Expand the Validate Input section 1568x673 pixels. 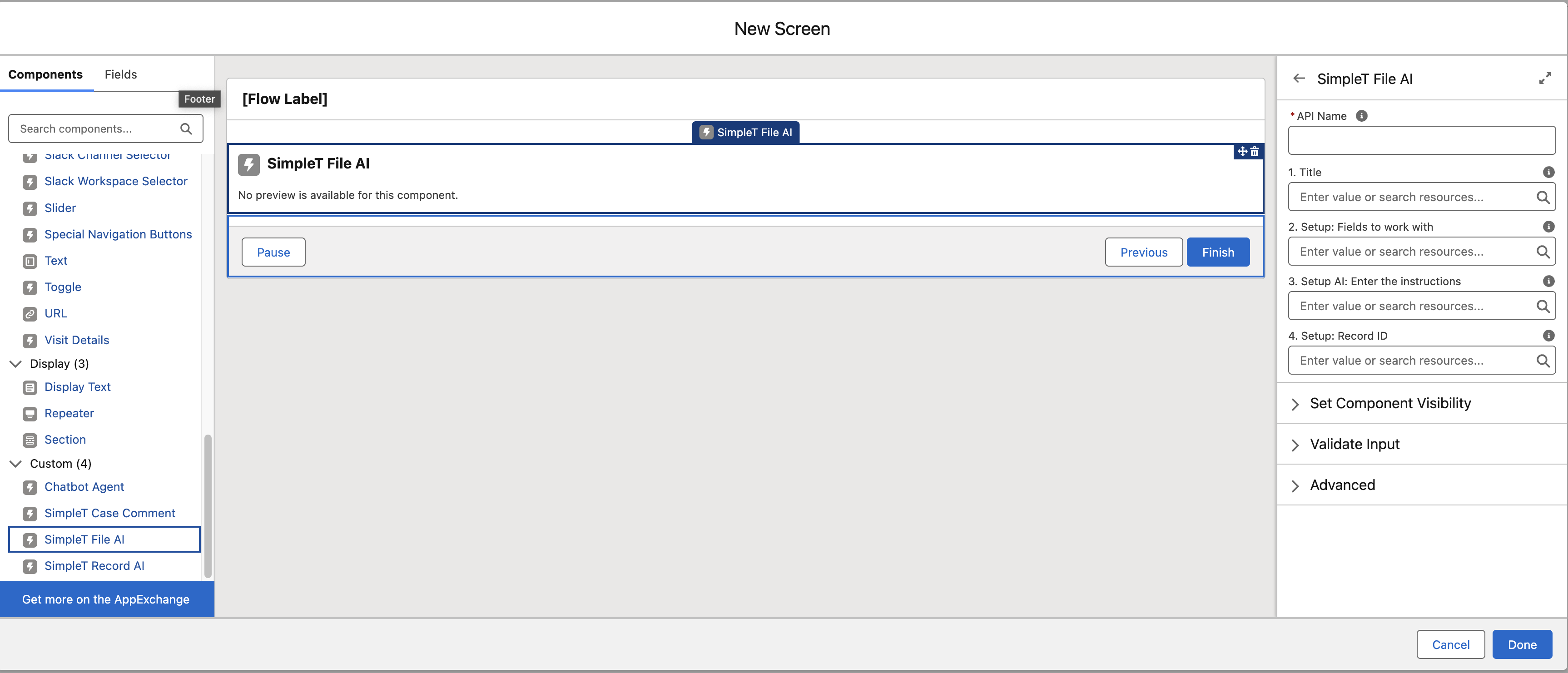(1295, 445)
